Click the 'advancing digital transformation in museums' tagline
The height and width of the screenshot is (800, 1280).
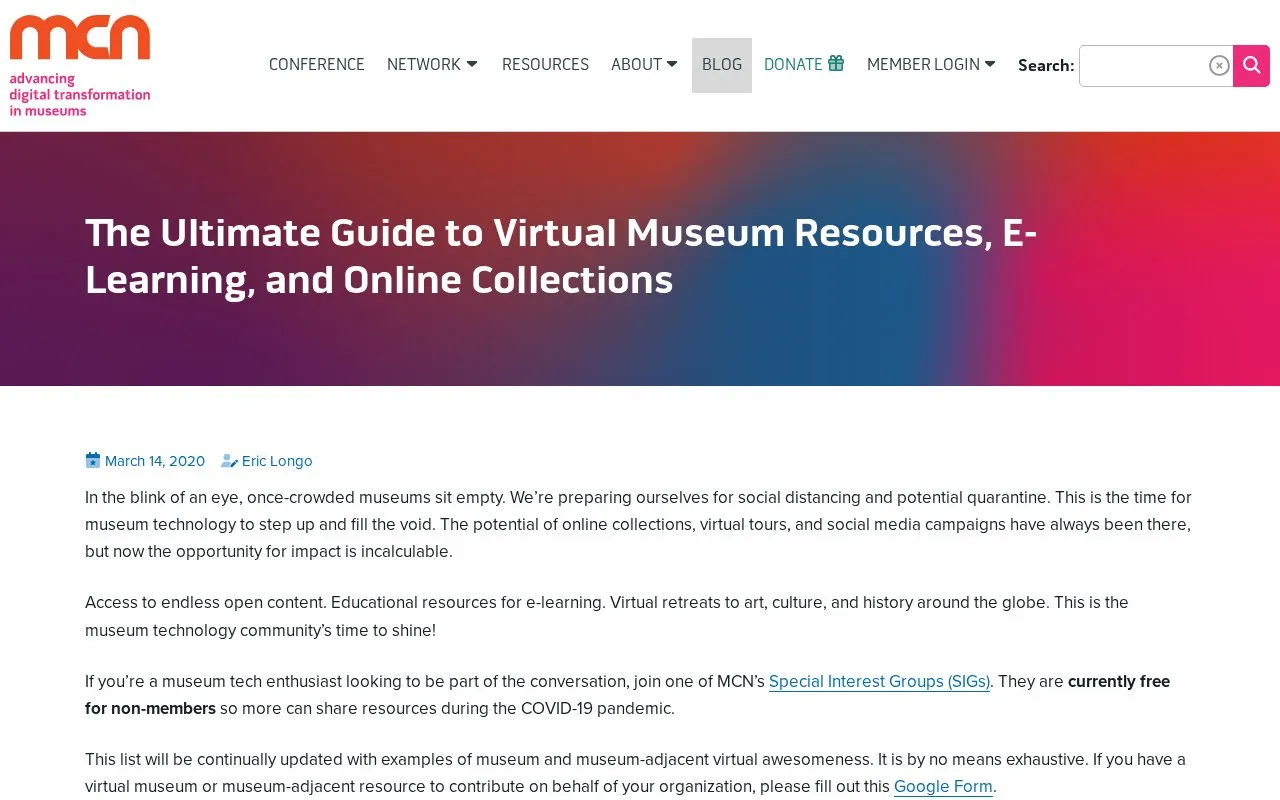[80, 95]
